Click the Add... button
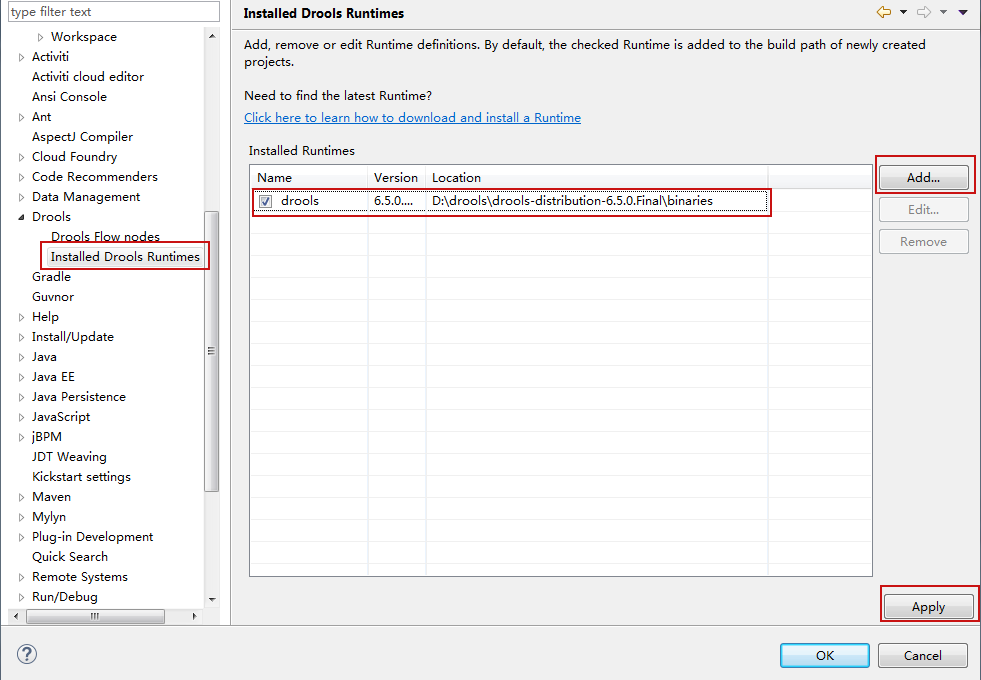This screenshot has height=680, width=981. pos(923,177)
